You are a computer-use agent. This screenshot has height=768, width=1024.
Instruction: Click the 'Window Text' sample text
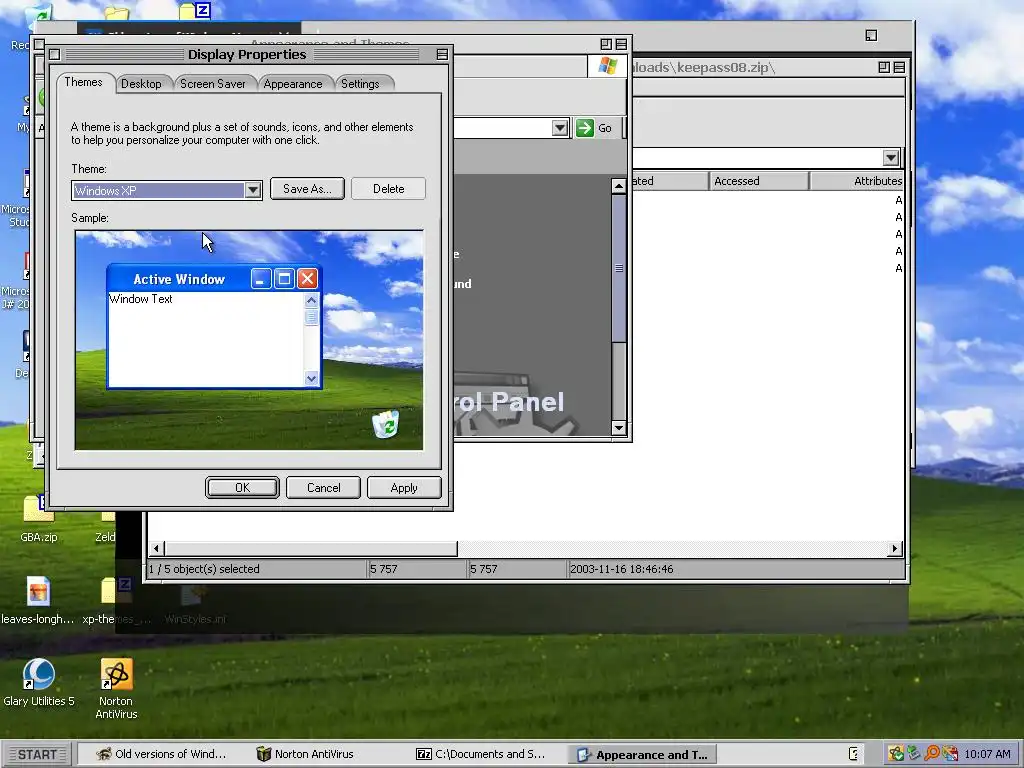click(140, 299)
